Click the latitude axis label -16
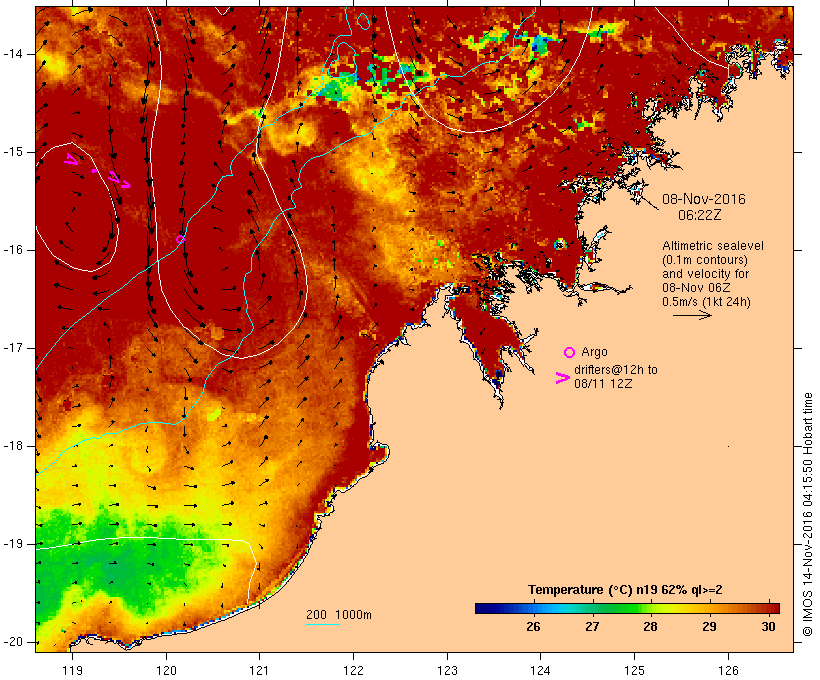Screen dimensions: 820x680 pyautogui.click(x=12, y=250)
